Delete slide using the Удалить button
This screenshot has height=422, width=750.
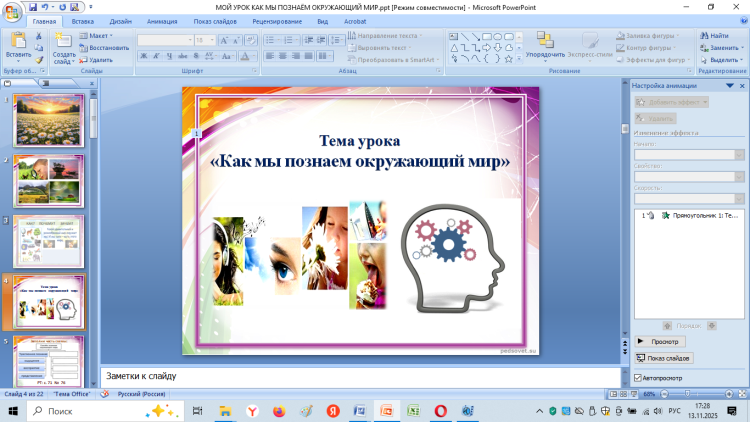pyautogui.click(x=97, y=60)
